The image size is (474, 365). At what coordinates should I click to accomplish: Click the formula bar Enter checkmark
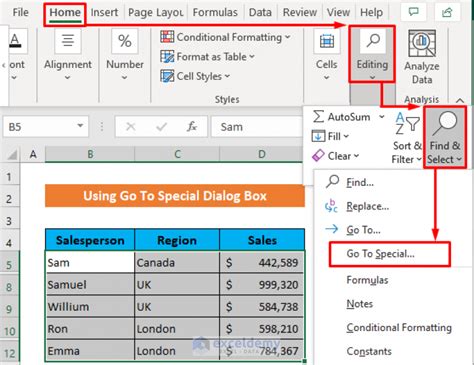(162, 127)
